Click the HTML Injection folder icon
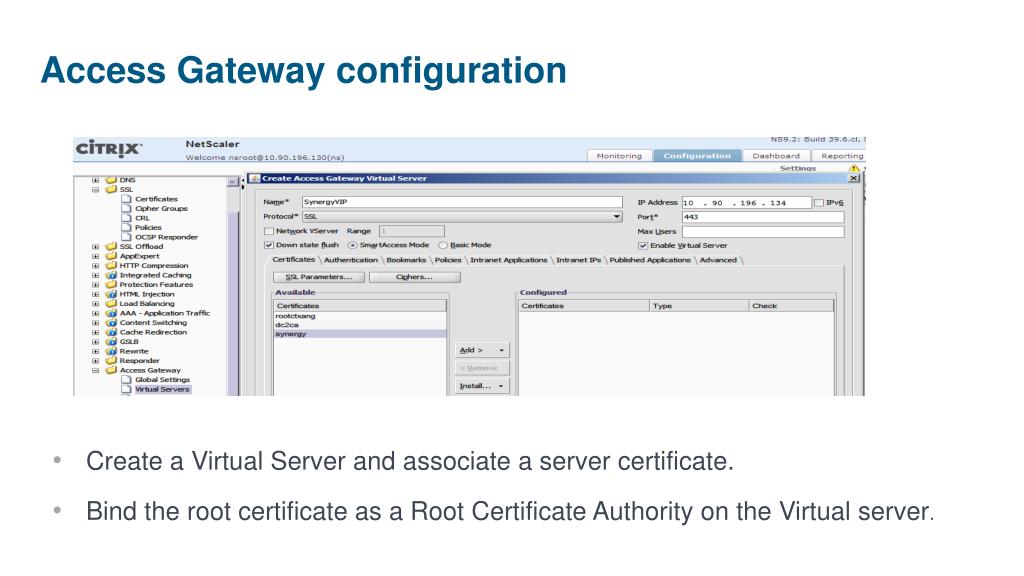 coord(111,294)
